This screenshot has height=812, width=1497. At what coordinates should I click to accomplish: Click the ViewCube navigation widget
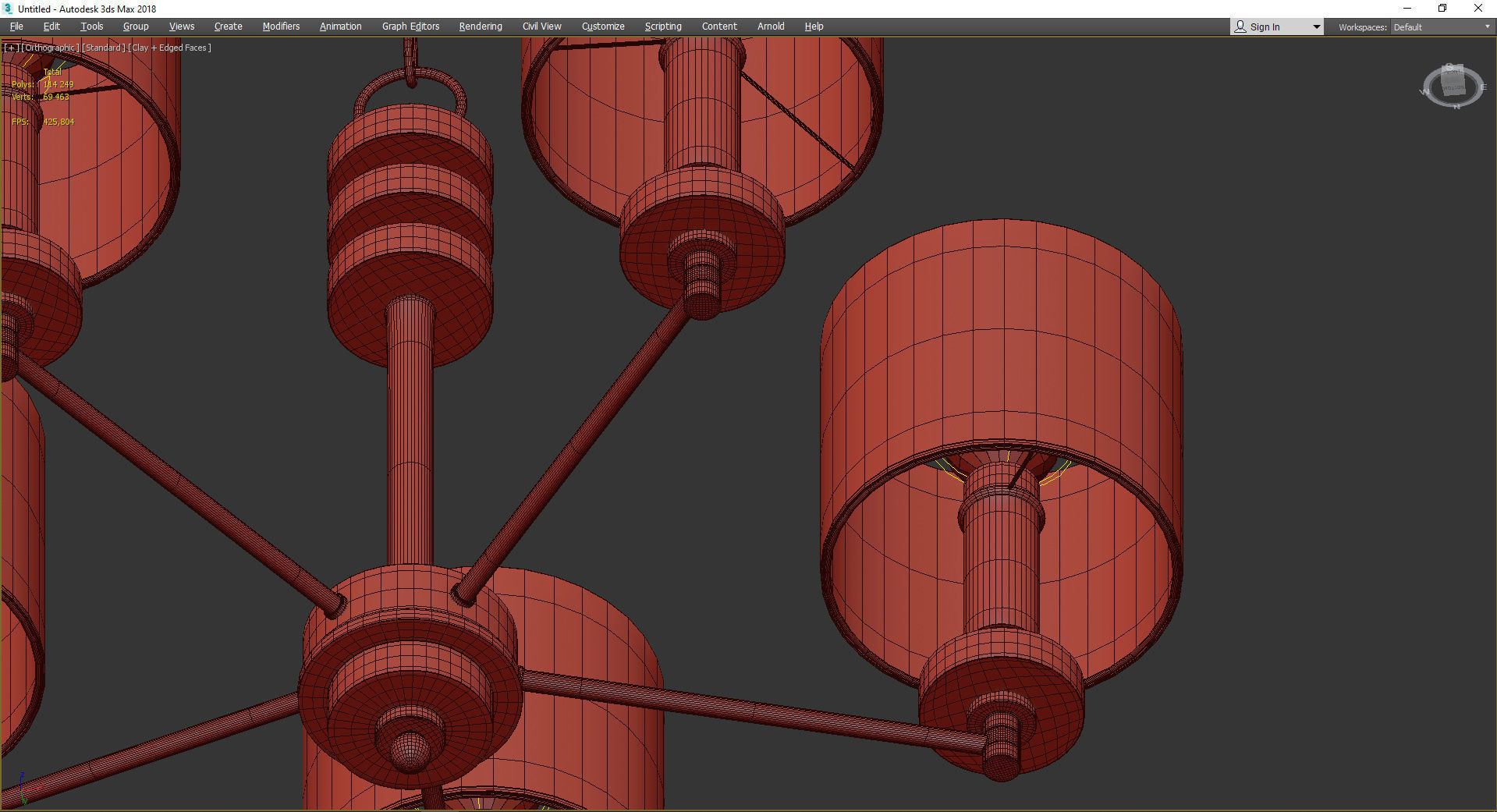pyautogui.click(x=1453, y=86)
